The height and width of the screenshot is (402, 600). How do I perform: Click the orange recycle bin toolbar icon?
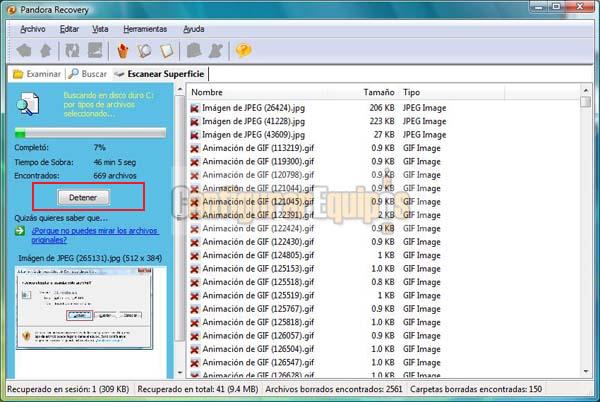click(x=122, y=50)
